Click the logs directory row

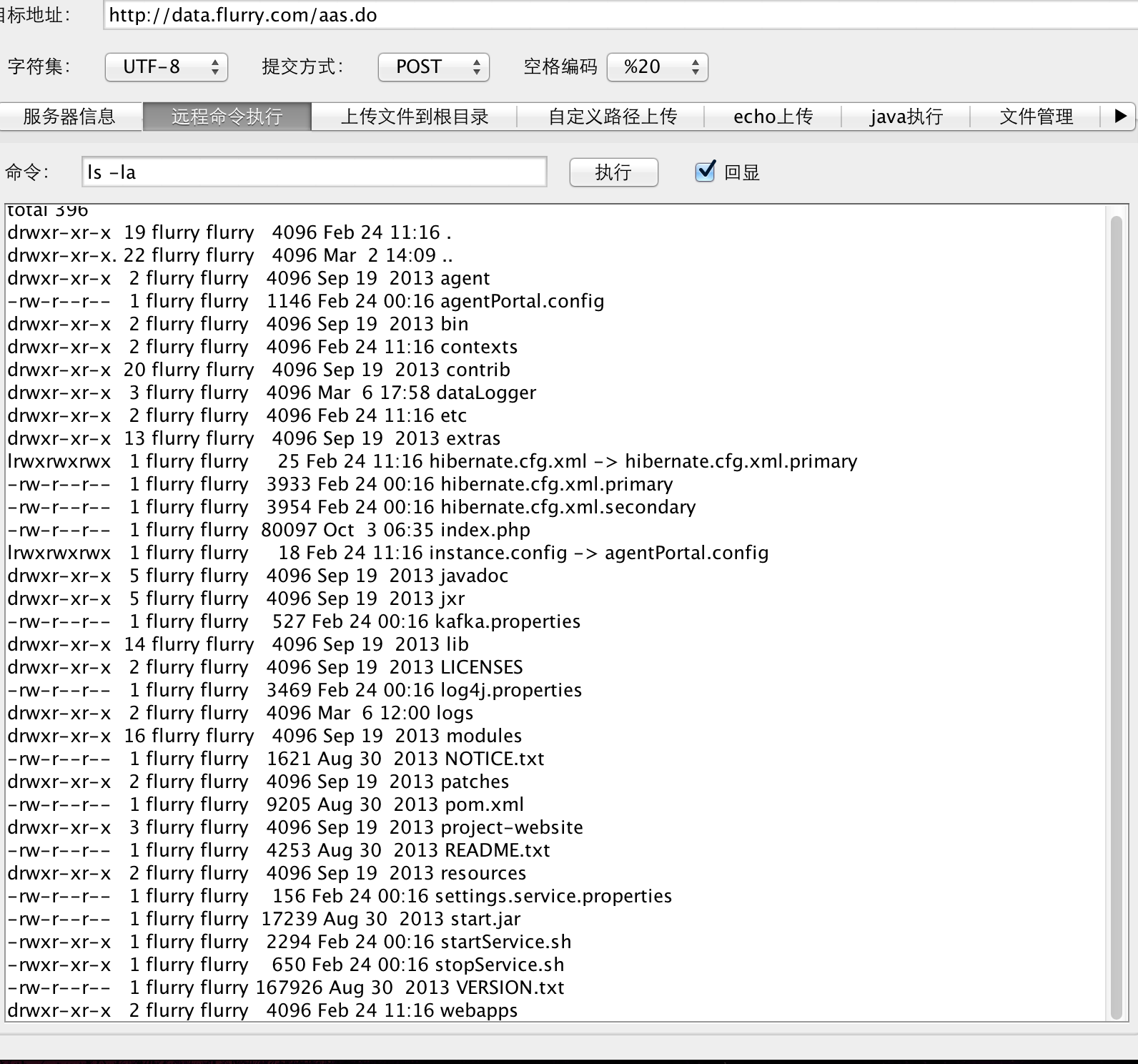tap(240, 713)
